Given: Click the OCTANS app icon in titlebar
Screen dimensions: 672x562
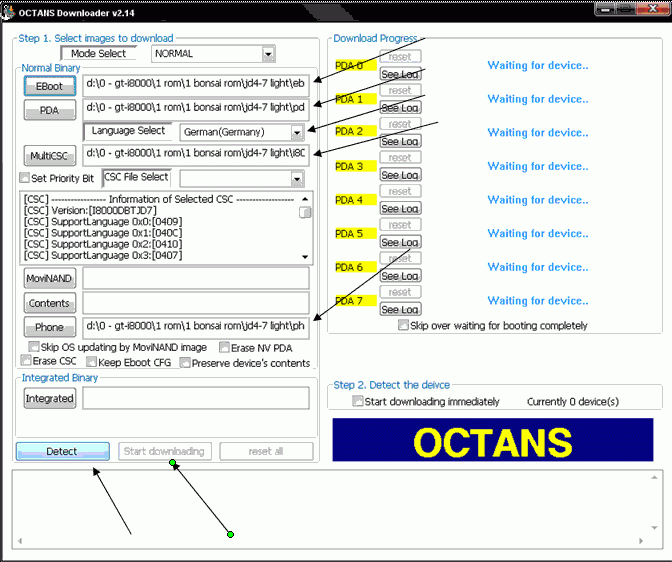Looking at the screenshot, I should click(7, 12).
